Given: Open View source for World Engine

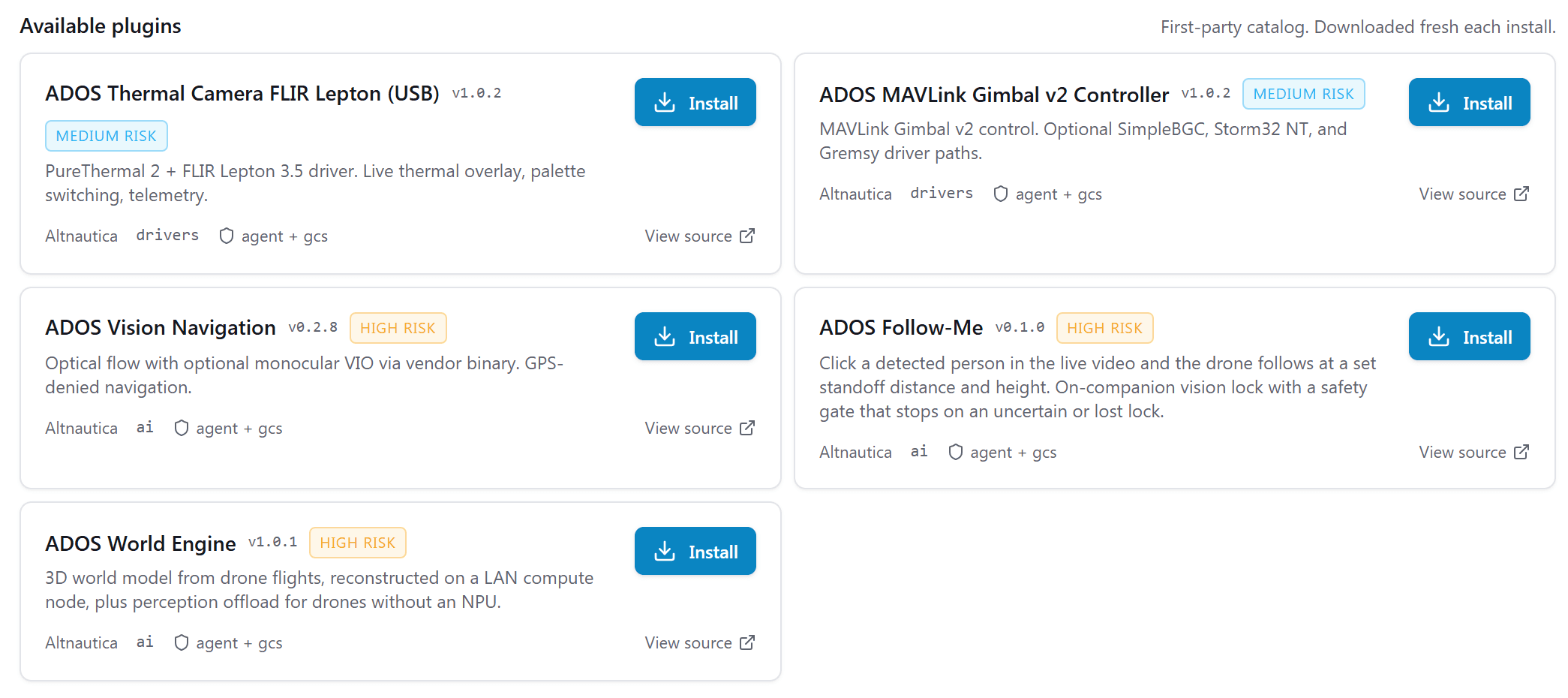Looking at the screenshot, I should [x=699, y=642].
